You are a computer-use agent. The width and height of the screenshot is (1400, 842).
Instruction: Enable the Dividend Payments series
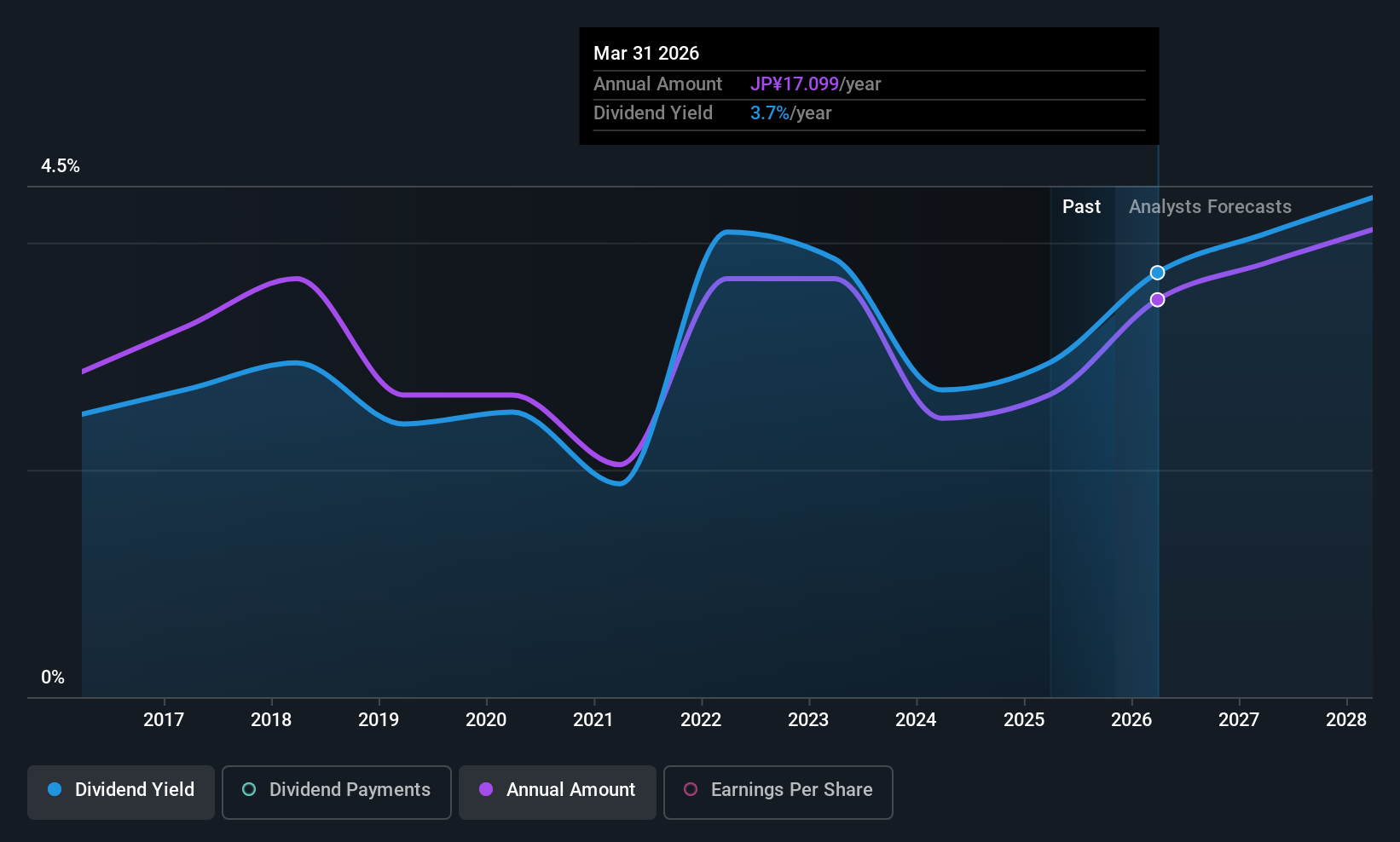pyautogui.click(x=337, y=793)
